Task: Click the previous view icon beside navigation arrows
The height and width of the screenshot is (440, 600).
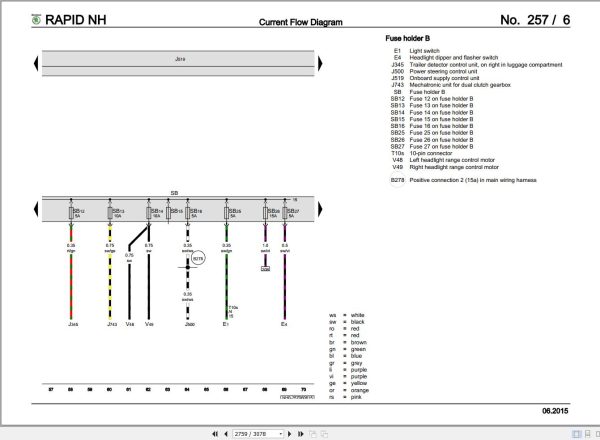Action: [x=313, y=434]
